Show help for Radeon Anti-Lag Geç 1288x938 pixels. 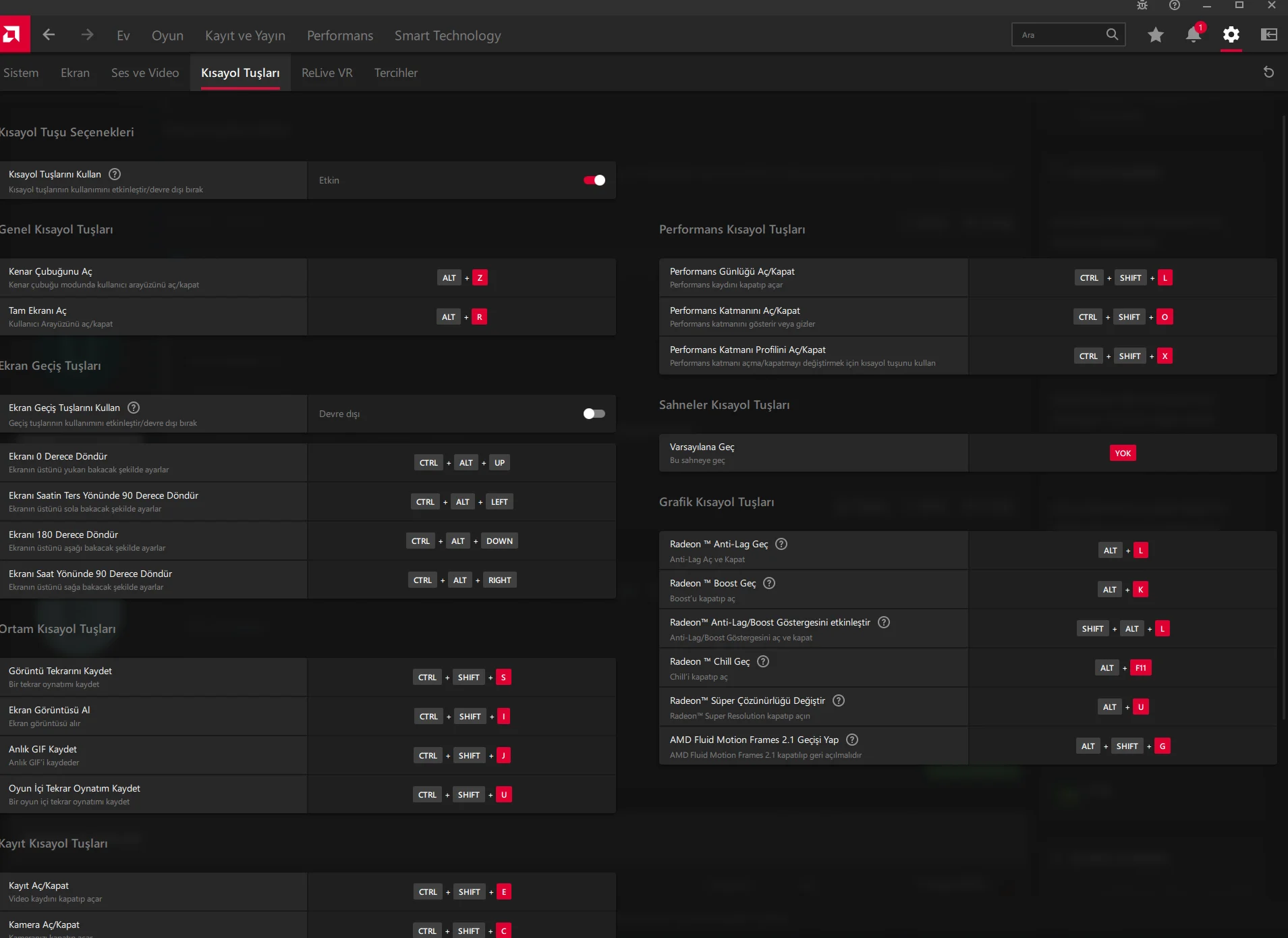point(781,544)
